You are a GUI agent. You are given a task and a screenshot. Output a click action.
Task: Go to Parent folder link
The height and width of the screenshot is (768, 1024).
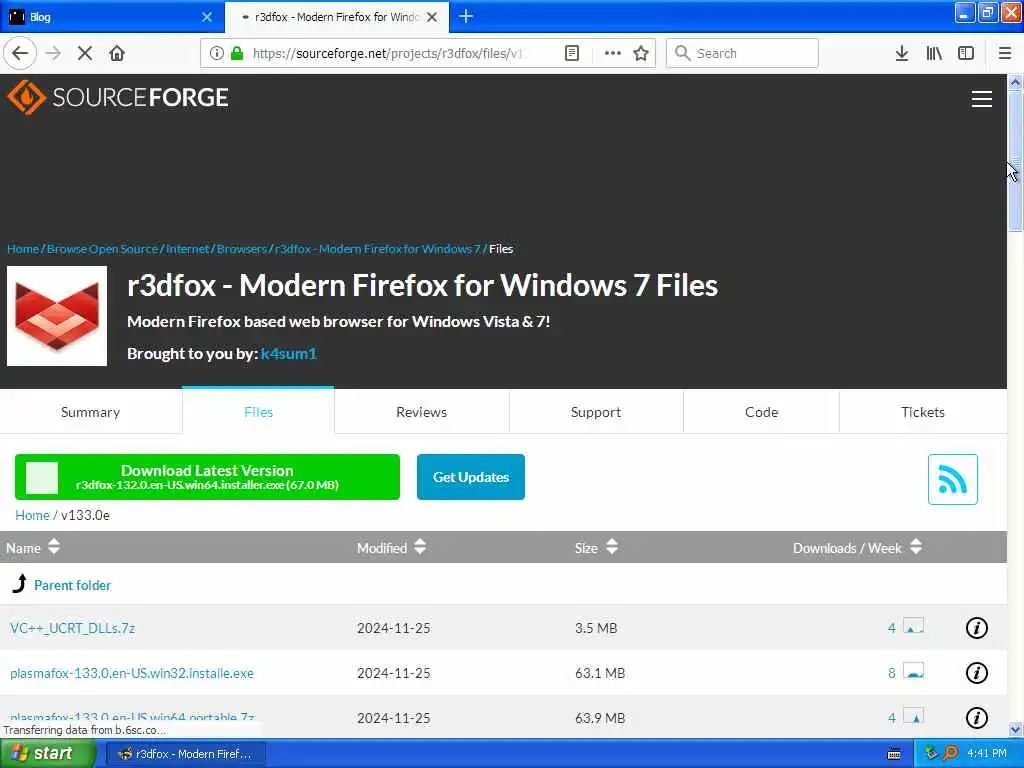pyautogui.click(x=72, y=585)
